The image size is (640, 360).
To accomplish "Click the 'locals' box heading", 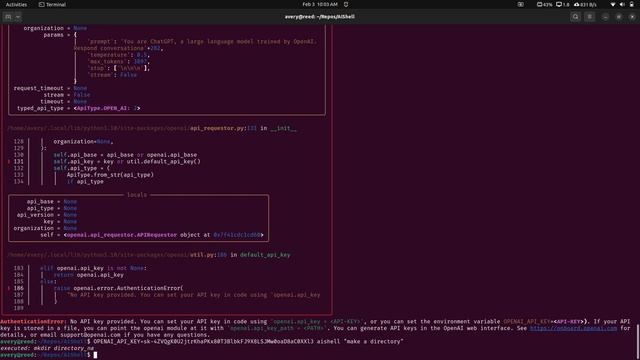I will tap(137, 195).
